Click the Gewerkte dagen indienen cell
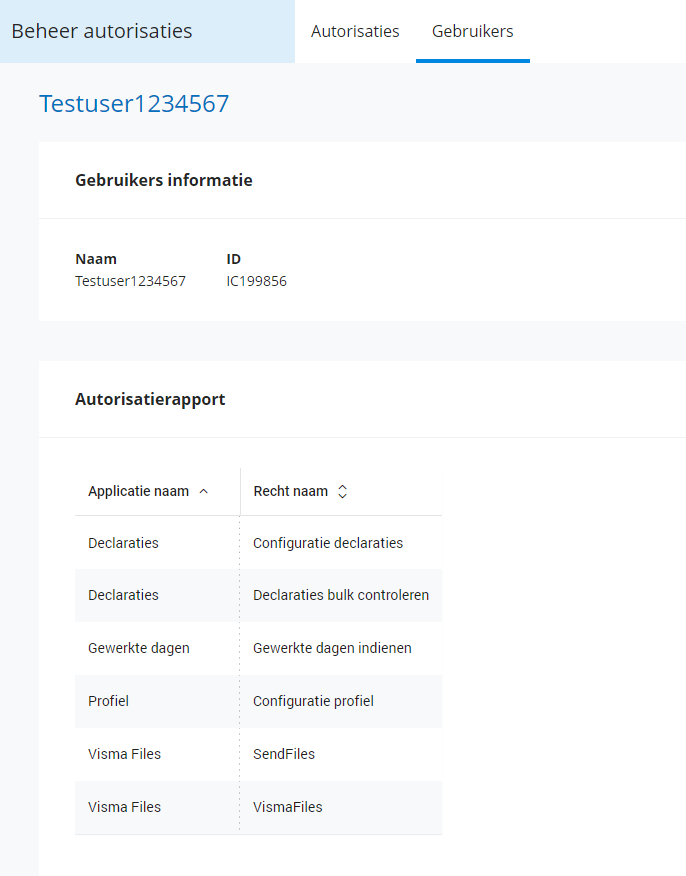The image size is (686, 876). [x=332, y=648]
